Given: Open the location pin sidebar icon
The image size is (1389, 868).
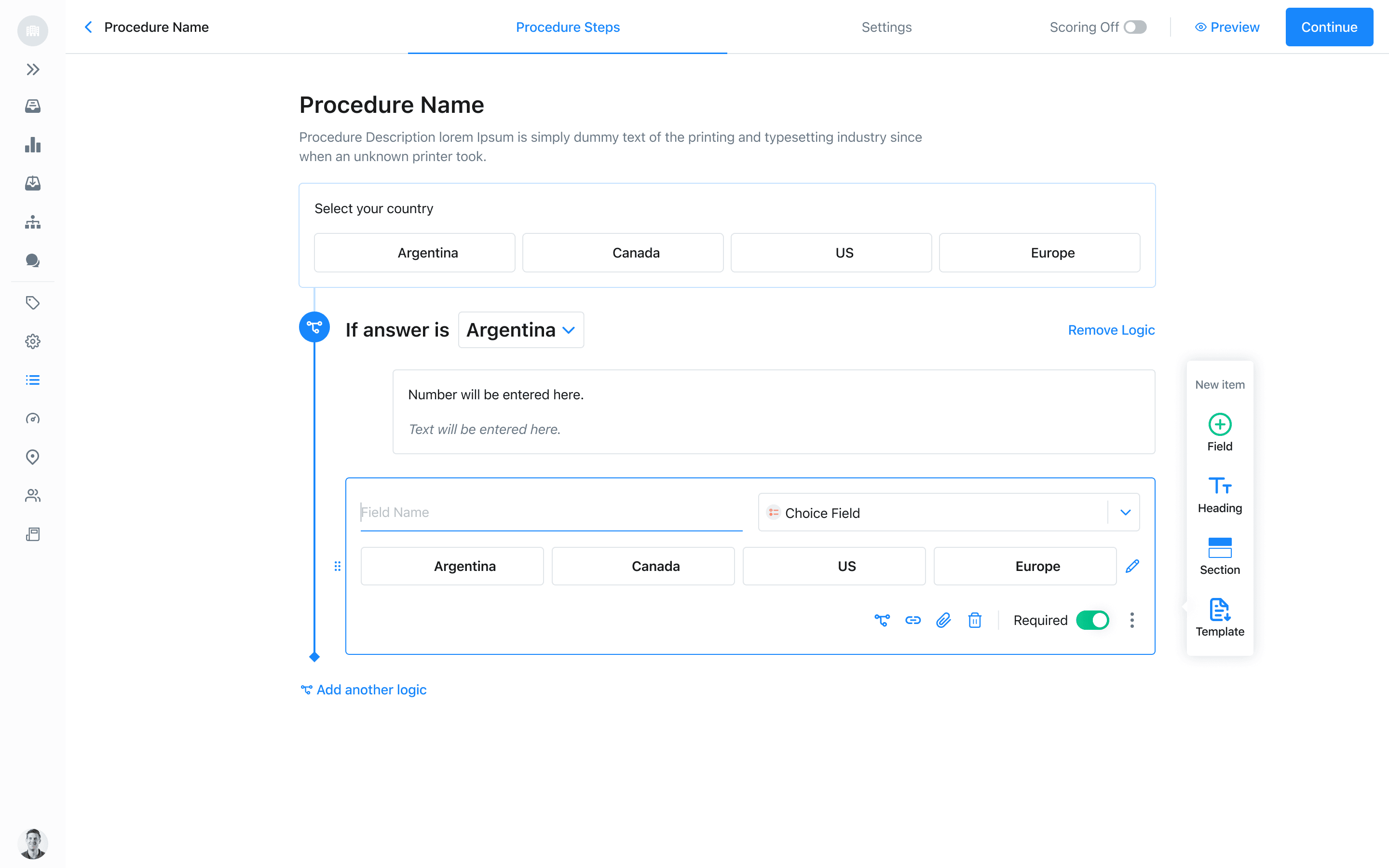Looking at the screenshot, I should tap(33, 457).
